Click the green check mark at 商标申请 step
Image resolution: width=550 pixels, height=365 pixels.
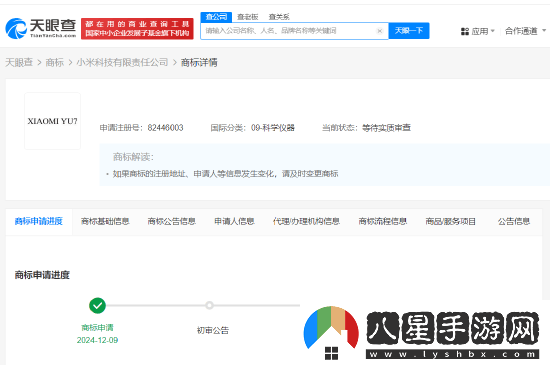[98, 305]
